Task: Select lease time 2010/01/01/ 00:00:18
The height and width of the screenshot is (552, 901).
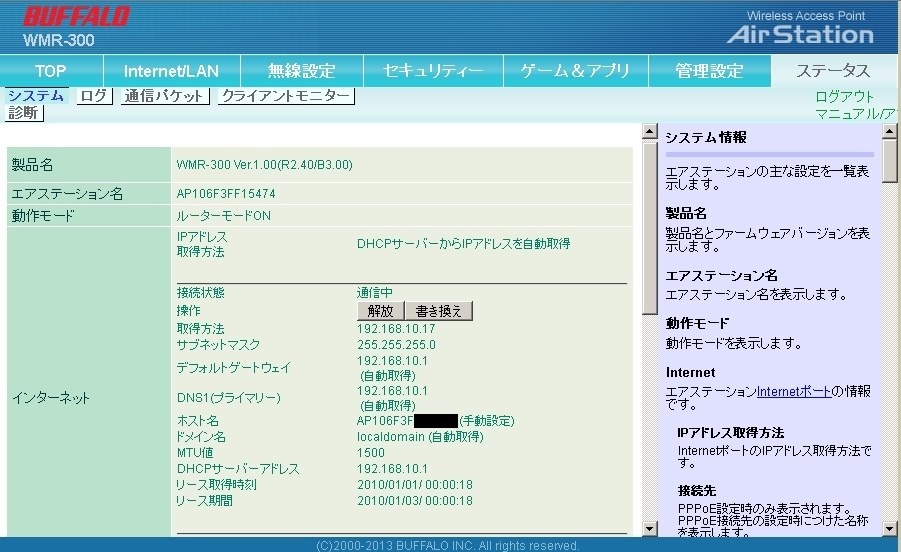Action: [414, 485]
